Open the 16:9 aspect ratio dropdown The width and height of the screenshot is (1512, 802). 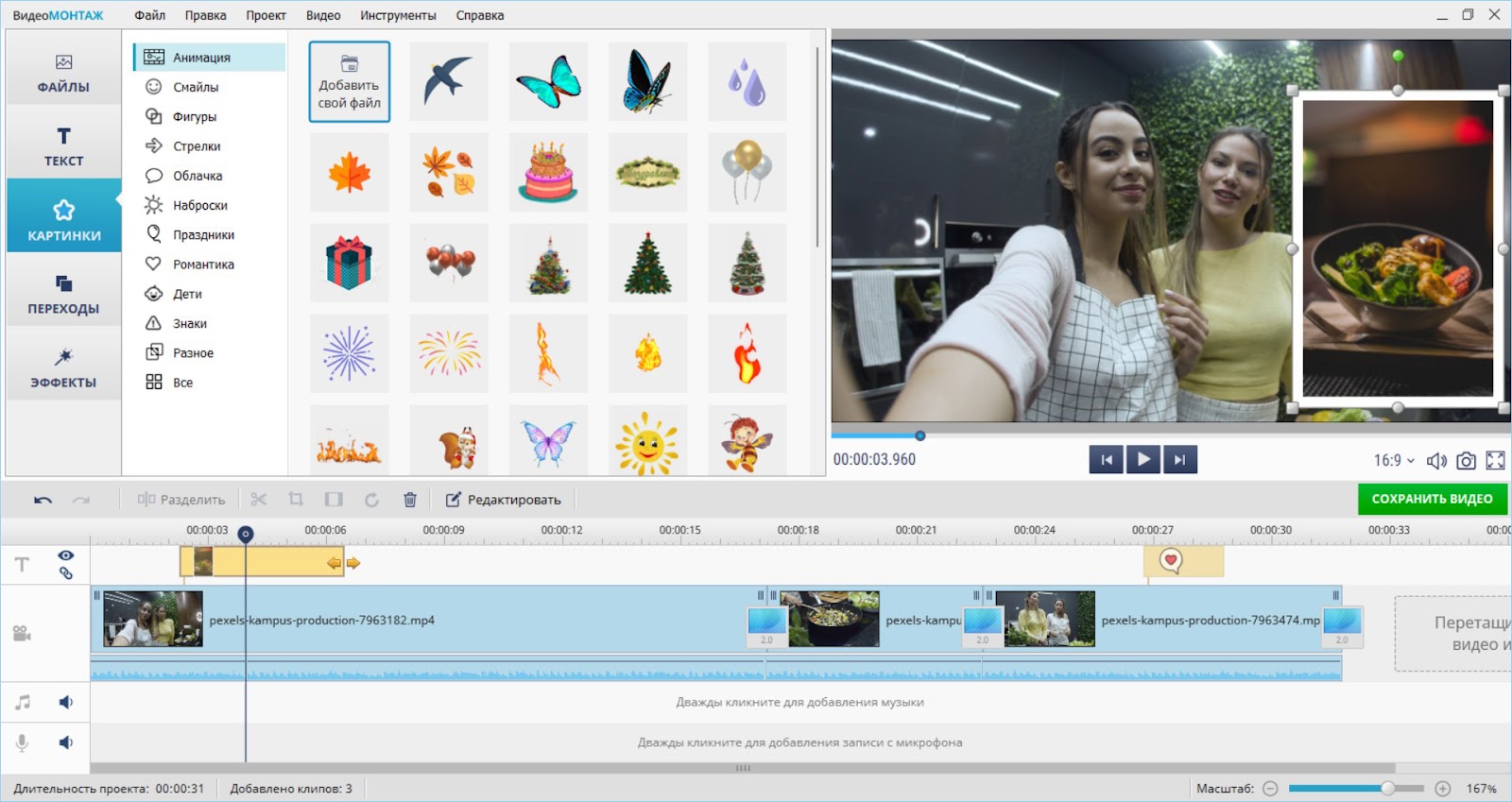point(1394,461)
